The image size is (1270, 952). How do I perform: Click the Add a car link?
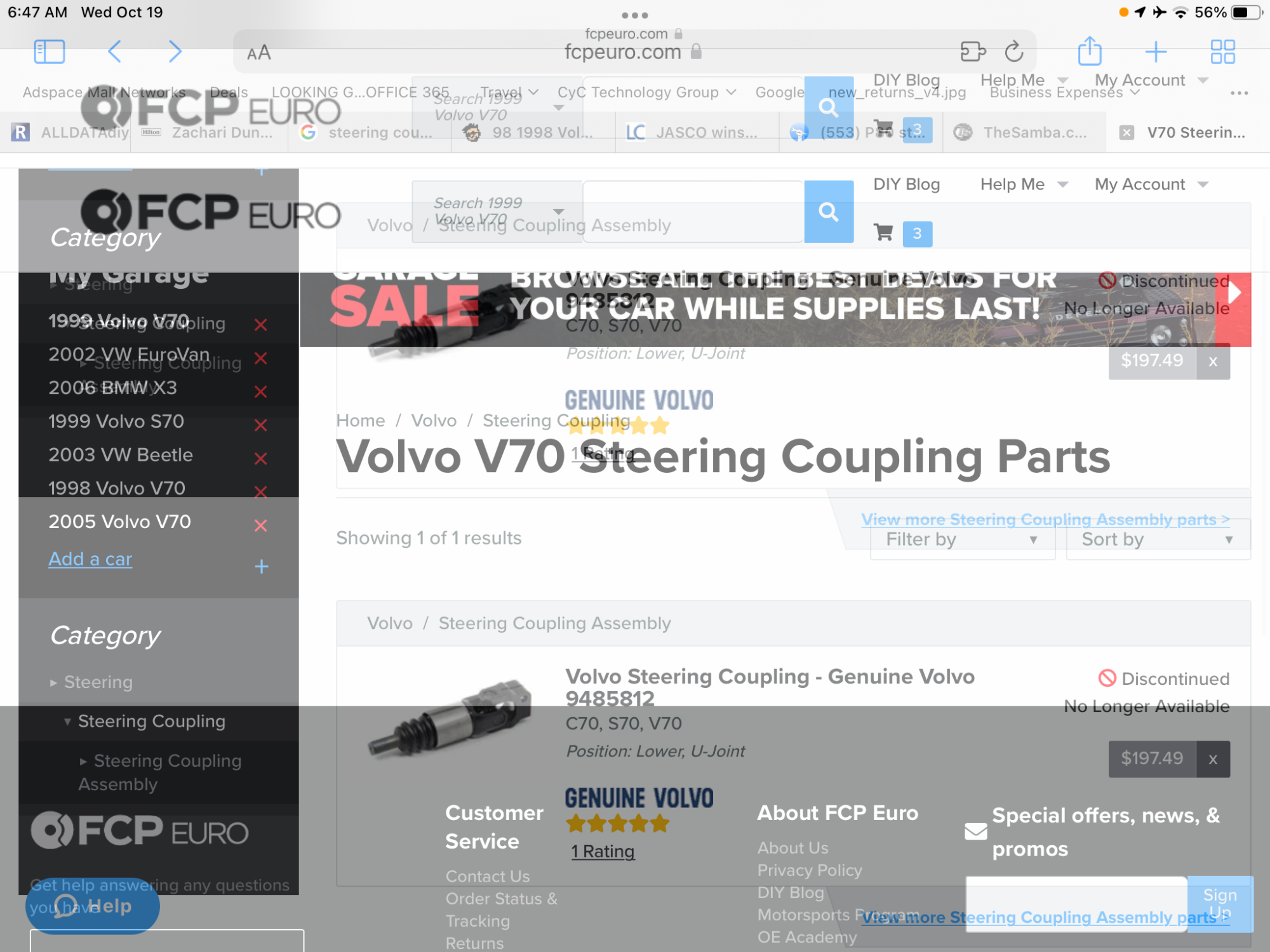tap(90, 559)
